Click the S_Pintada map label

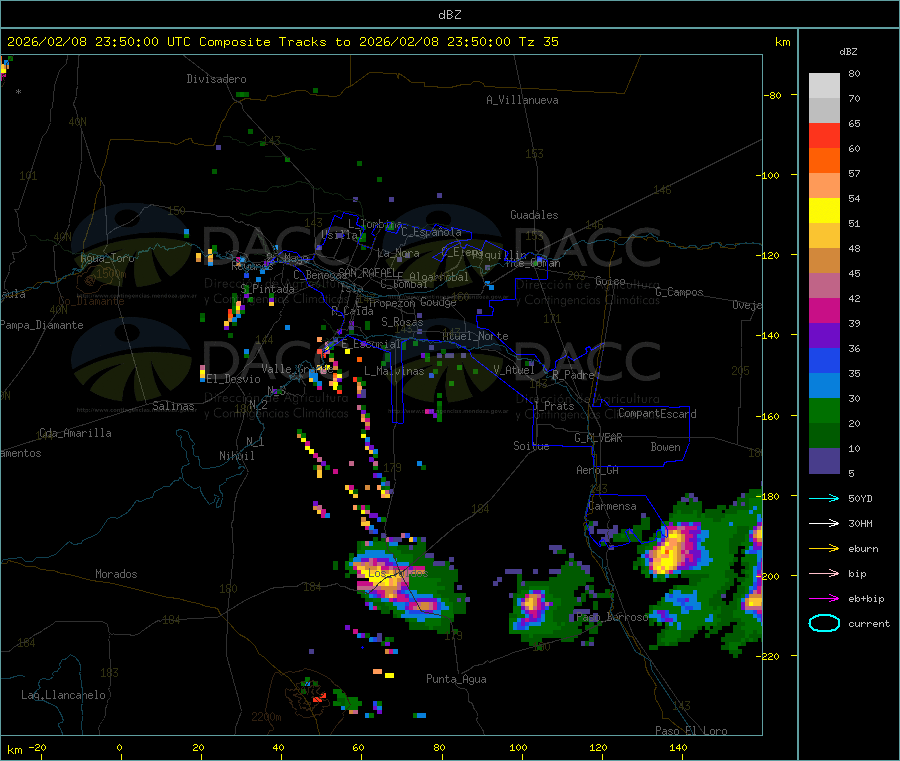click(x=267, y=289)
